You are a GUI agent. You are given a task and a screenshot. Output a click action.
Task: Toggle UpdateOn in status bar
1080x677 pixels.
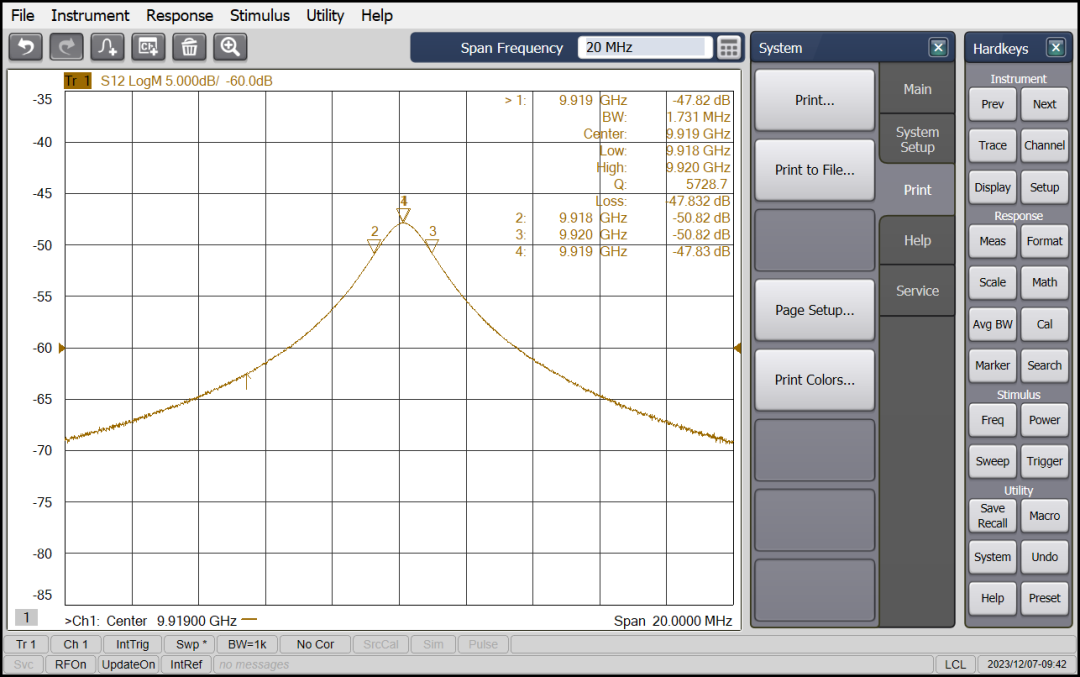point(129,665)
